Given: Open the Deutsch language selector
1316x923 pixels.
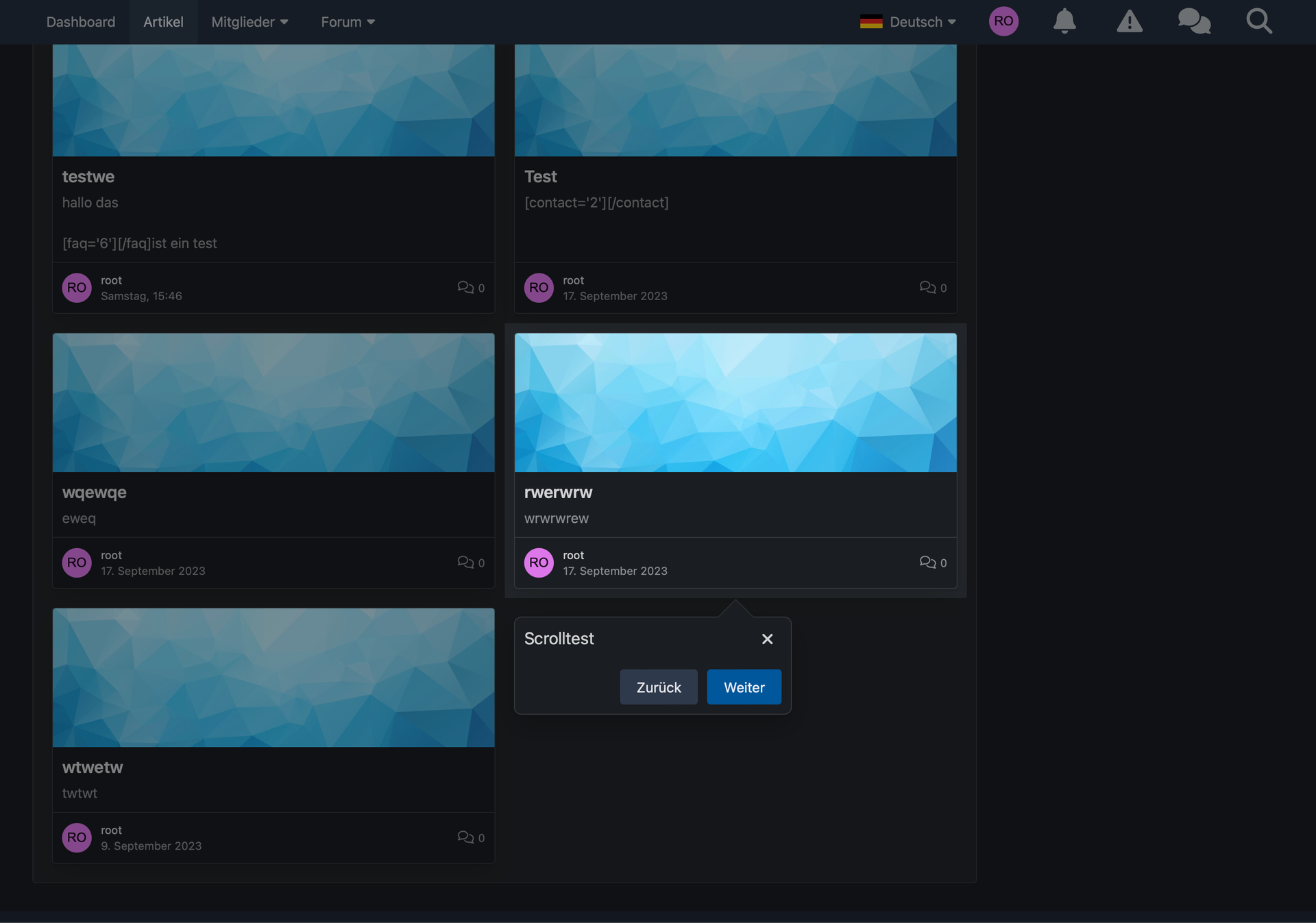Looking at the screenshot, I should tap(908, 22).
